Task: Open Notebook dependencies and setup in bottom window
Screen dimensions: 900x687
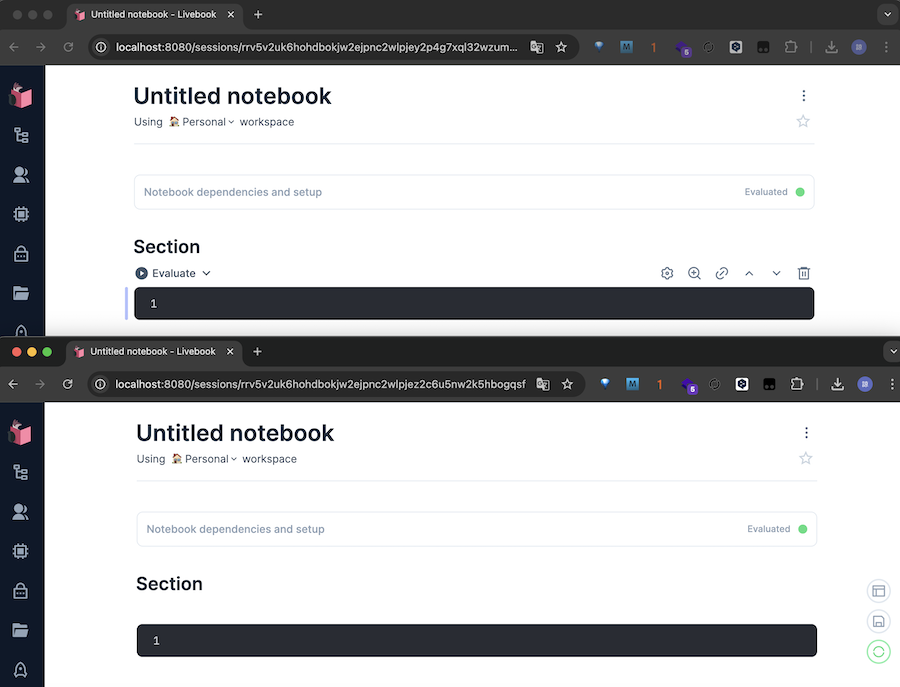Action: point(476,529)
